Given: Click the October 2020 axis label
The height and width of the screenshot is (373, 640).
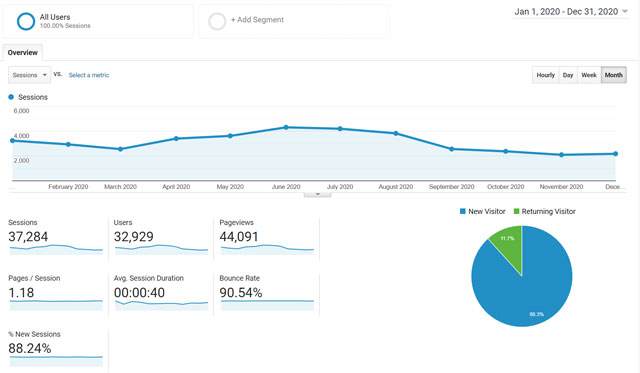Looking at the screenshot, I should (505, 187).
